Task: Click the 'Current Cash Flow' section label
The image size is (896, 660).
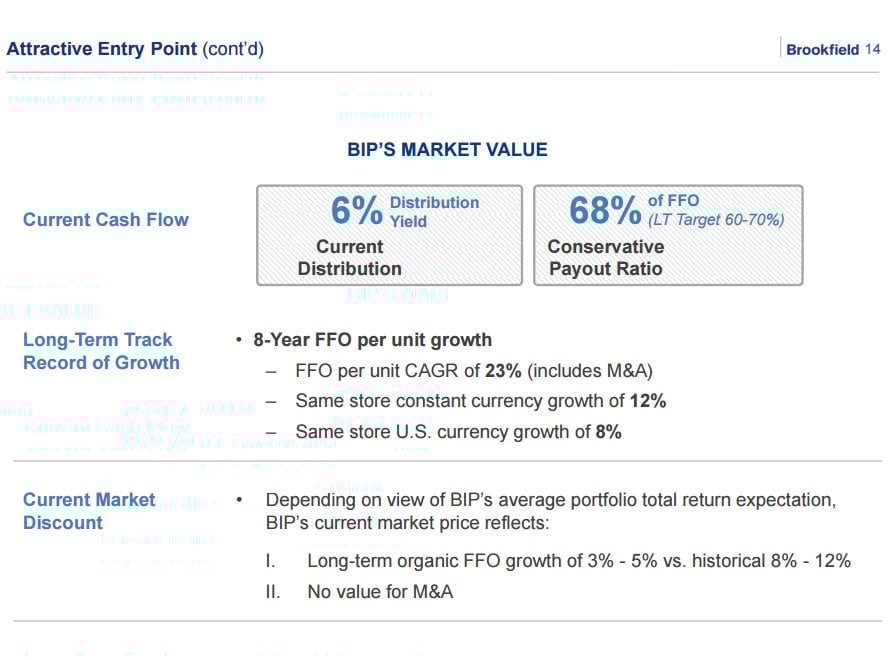Action: tap(106, 220)
